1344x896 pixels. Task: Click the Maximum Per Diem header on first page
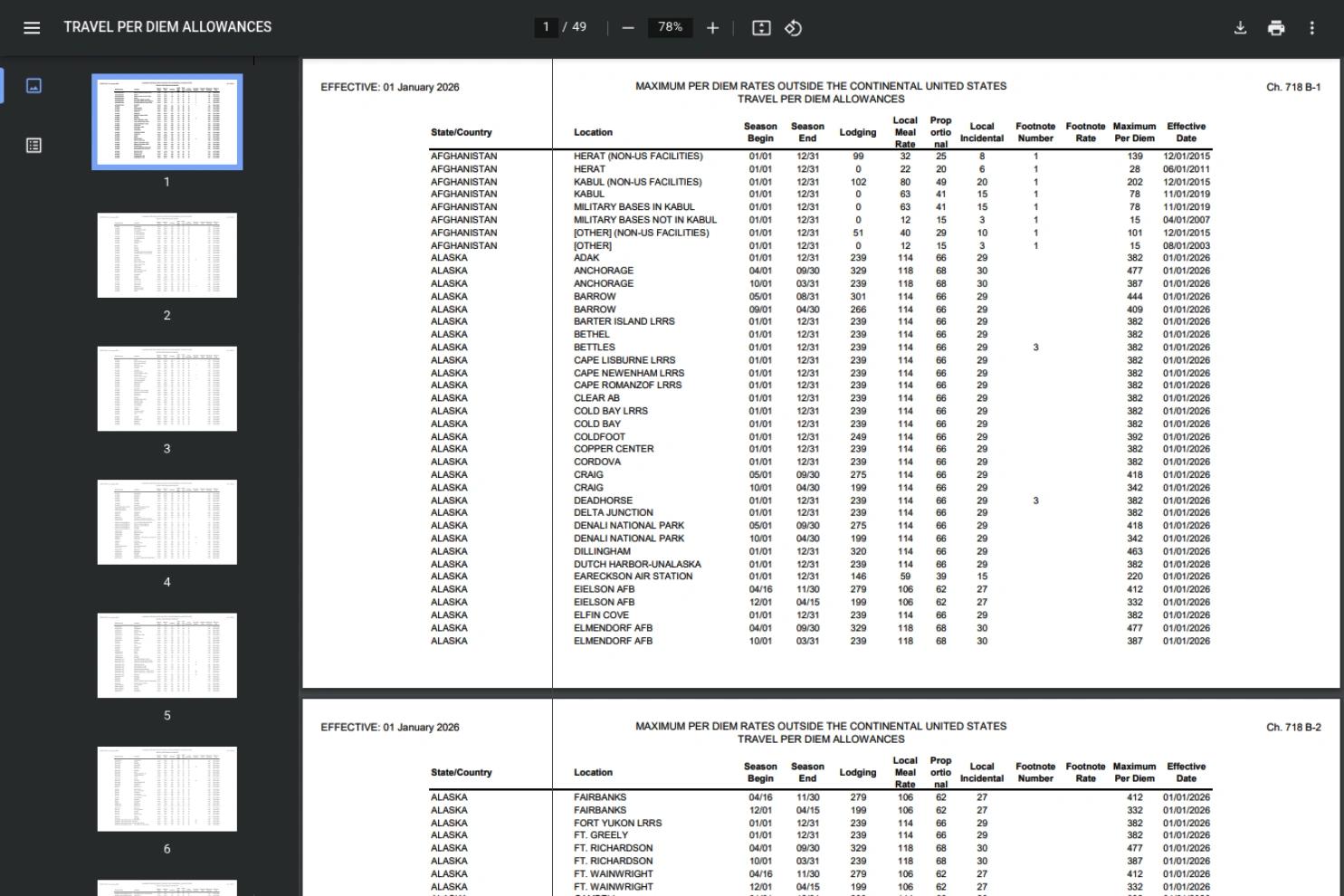(x=1135, y=133)
